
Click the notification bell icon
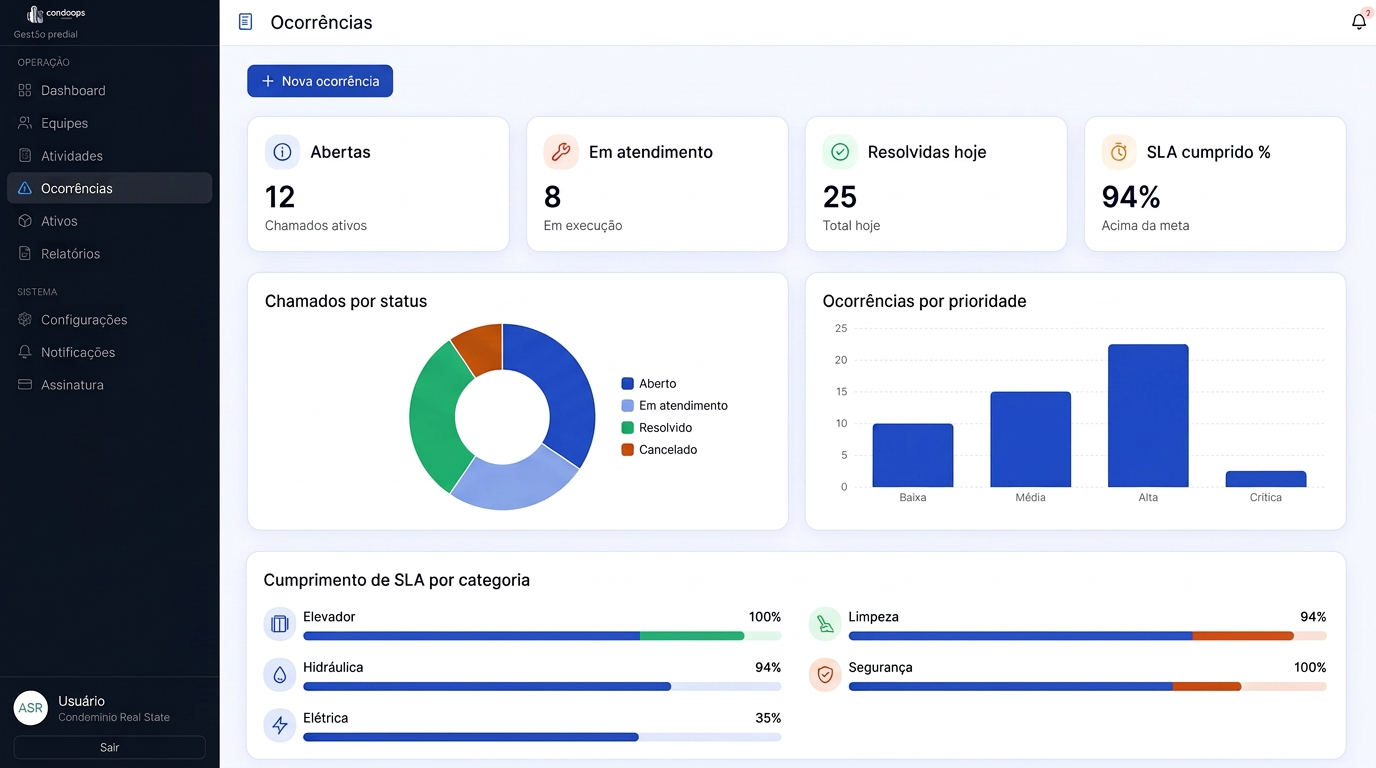1359,22
